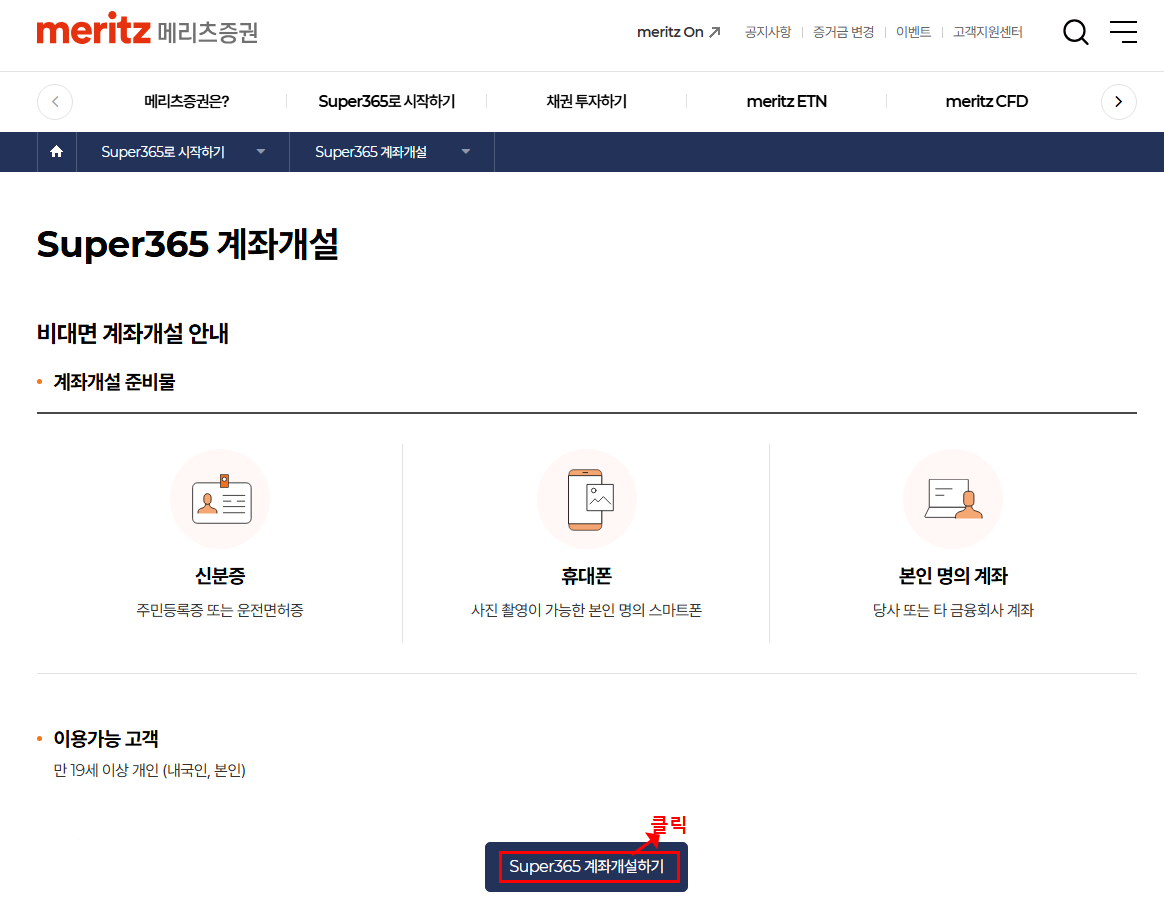Click the 계좌개설 준비물 heading
Viewport: 1164px width, 901px height.
pyautogui.click(x=114, y=381)
